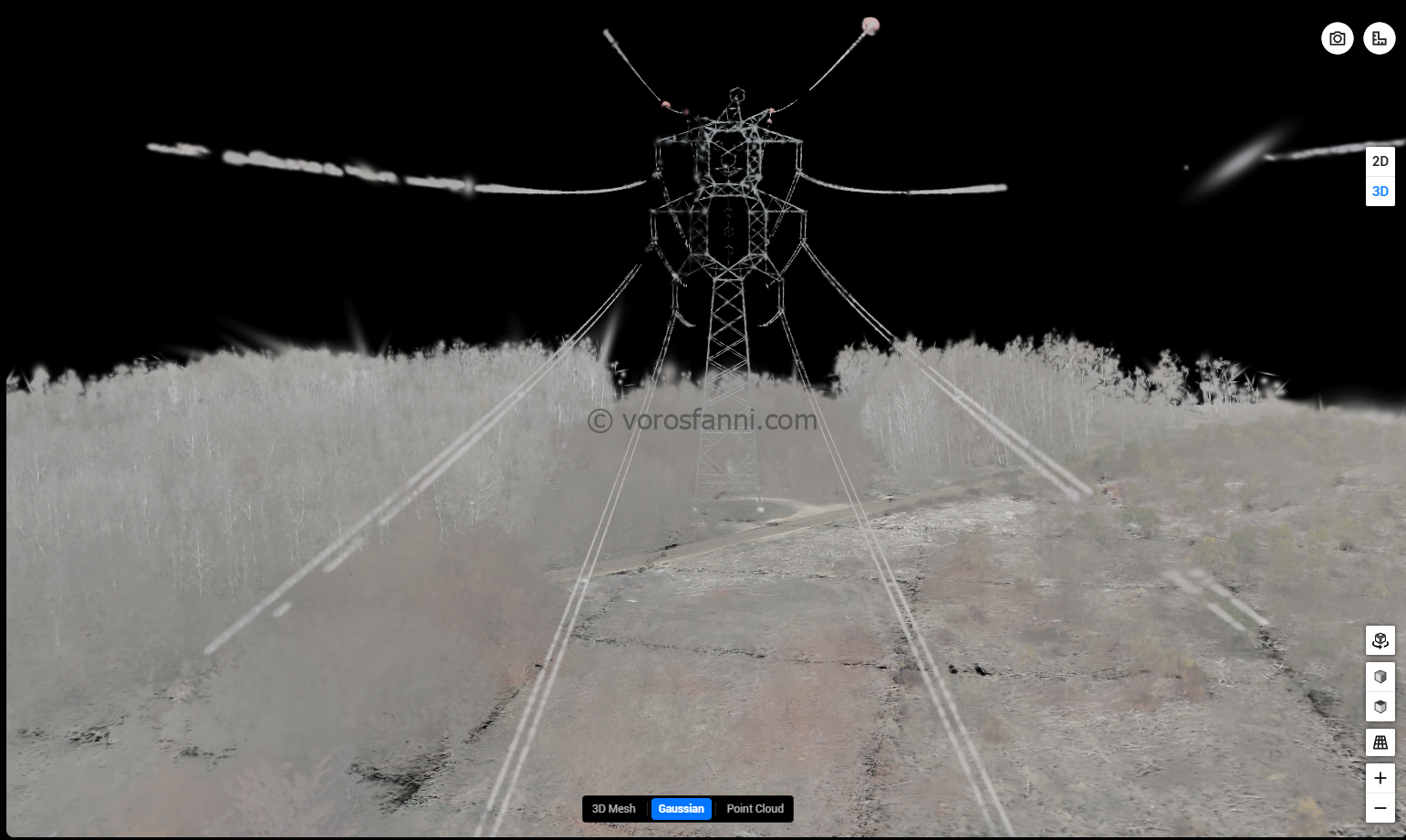Screen dimensions: 1406x840
Task: Select the top-shaded cube view preset
Action: 1380,707
